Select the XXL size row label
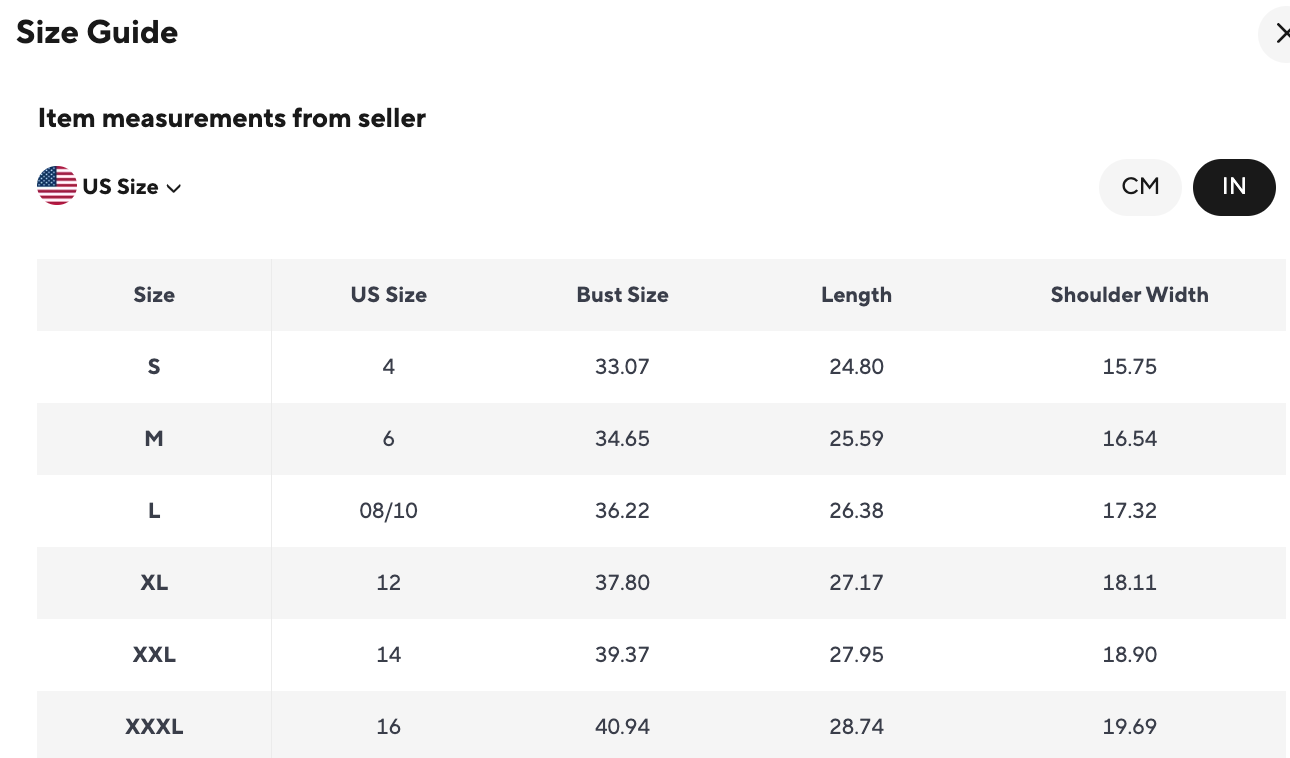The height and width of the screenshot is (758, 1290). click(154, 655)
